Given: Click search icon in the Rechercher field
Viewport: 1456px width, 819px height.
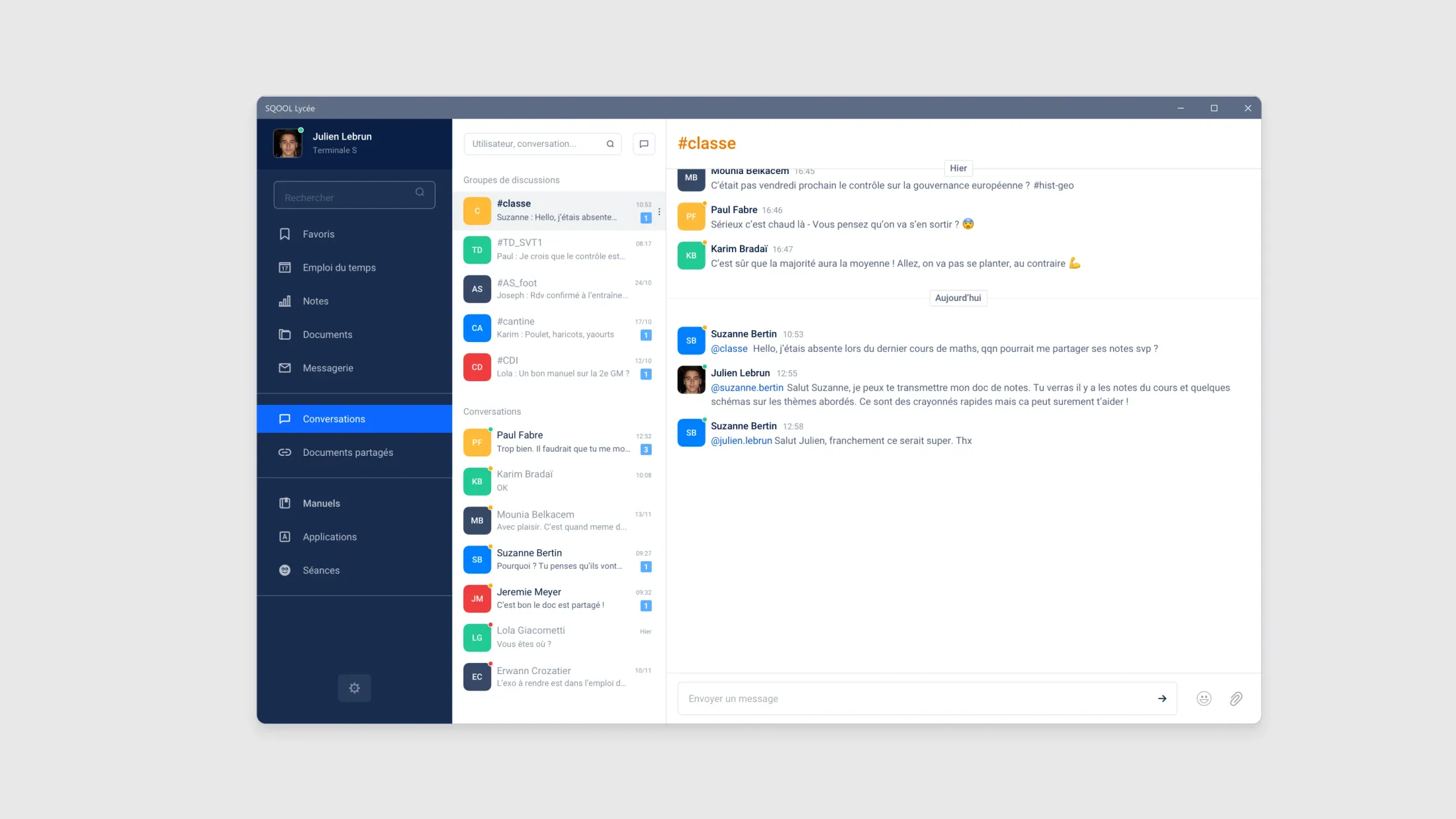Looking at the screenshot, I should tap(420, 193).
